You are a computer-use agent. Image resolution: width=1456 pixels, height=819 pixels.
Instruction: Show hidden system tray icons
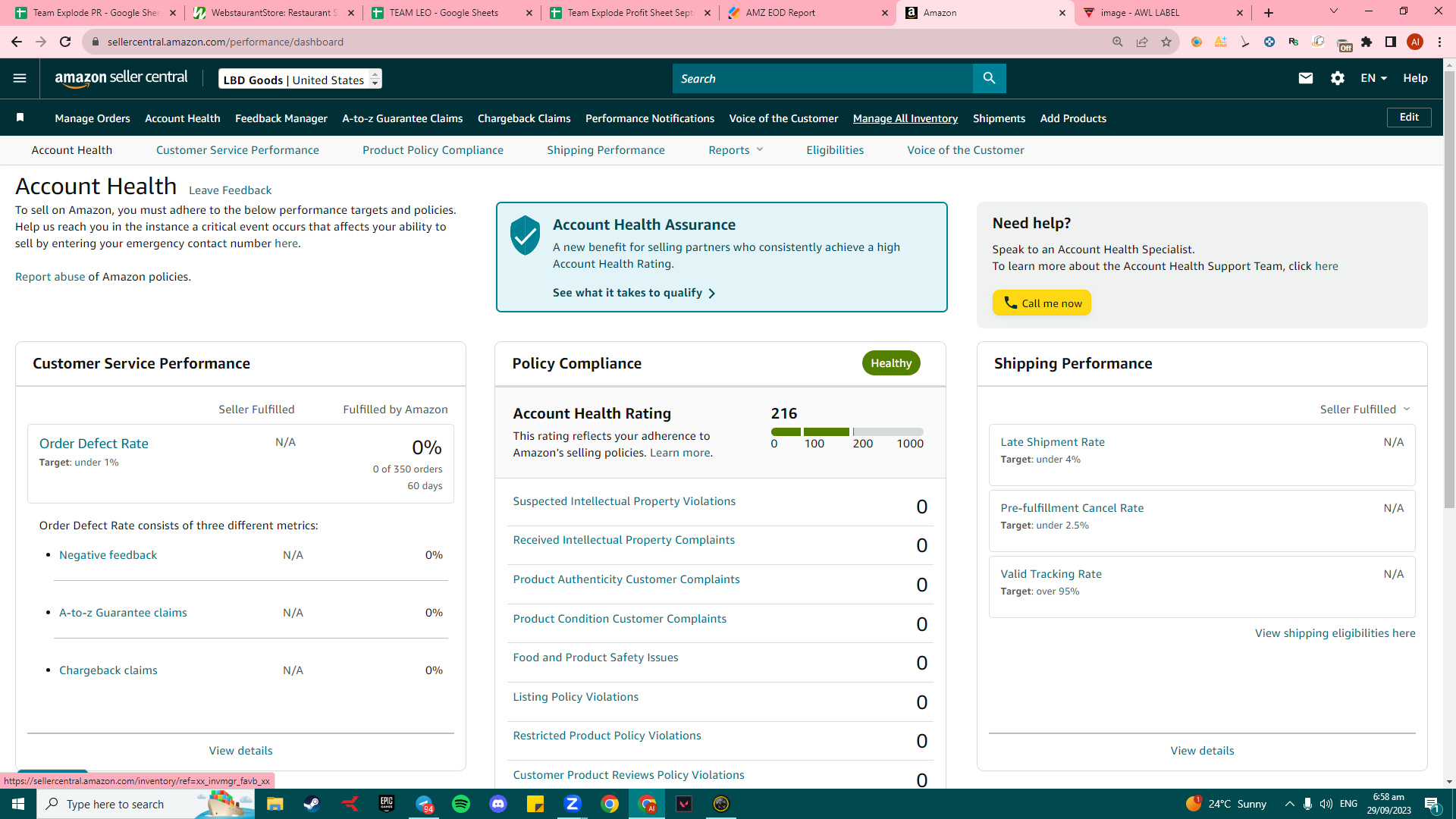tap(1290, 804)
